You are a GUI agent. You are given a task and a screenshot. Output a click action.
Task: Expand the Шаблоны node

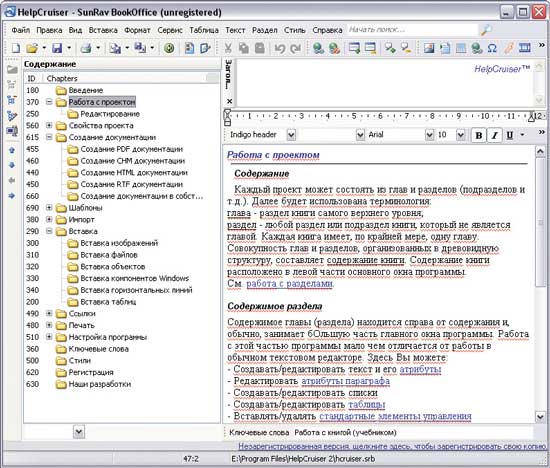(49, 208)
